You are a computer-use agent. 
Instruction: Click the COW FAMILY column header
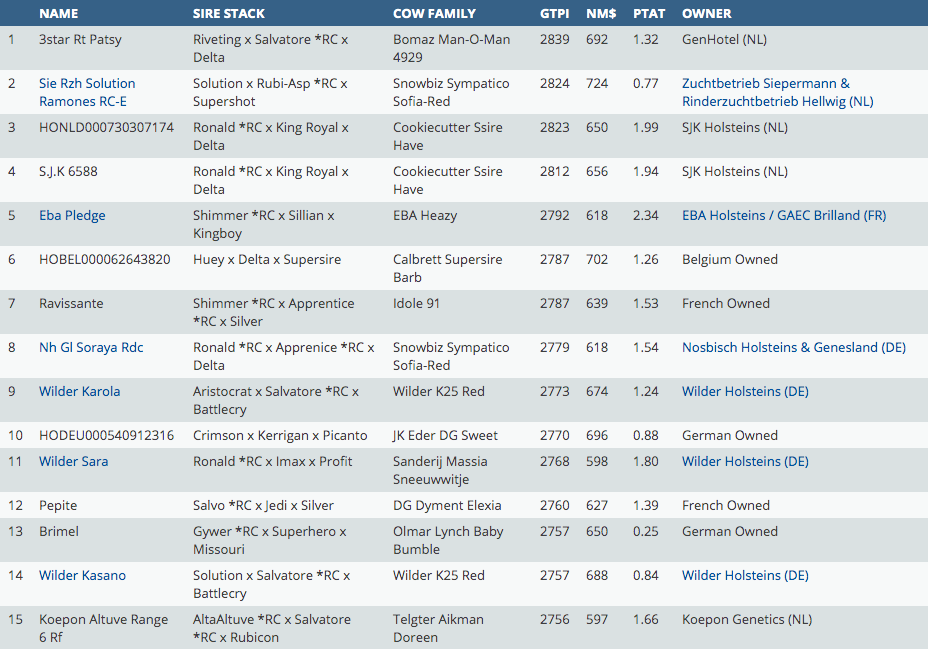point(434,13)
